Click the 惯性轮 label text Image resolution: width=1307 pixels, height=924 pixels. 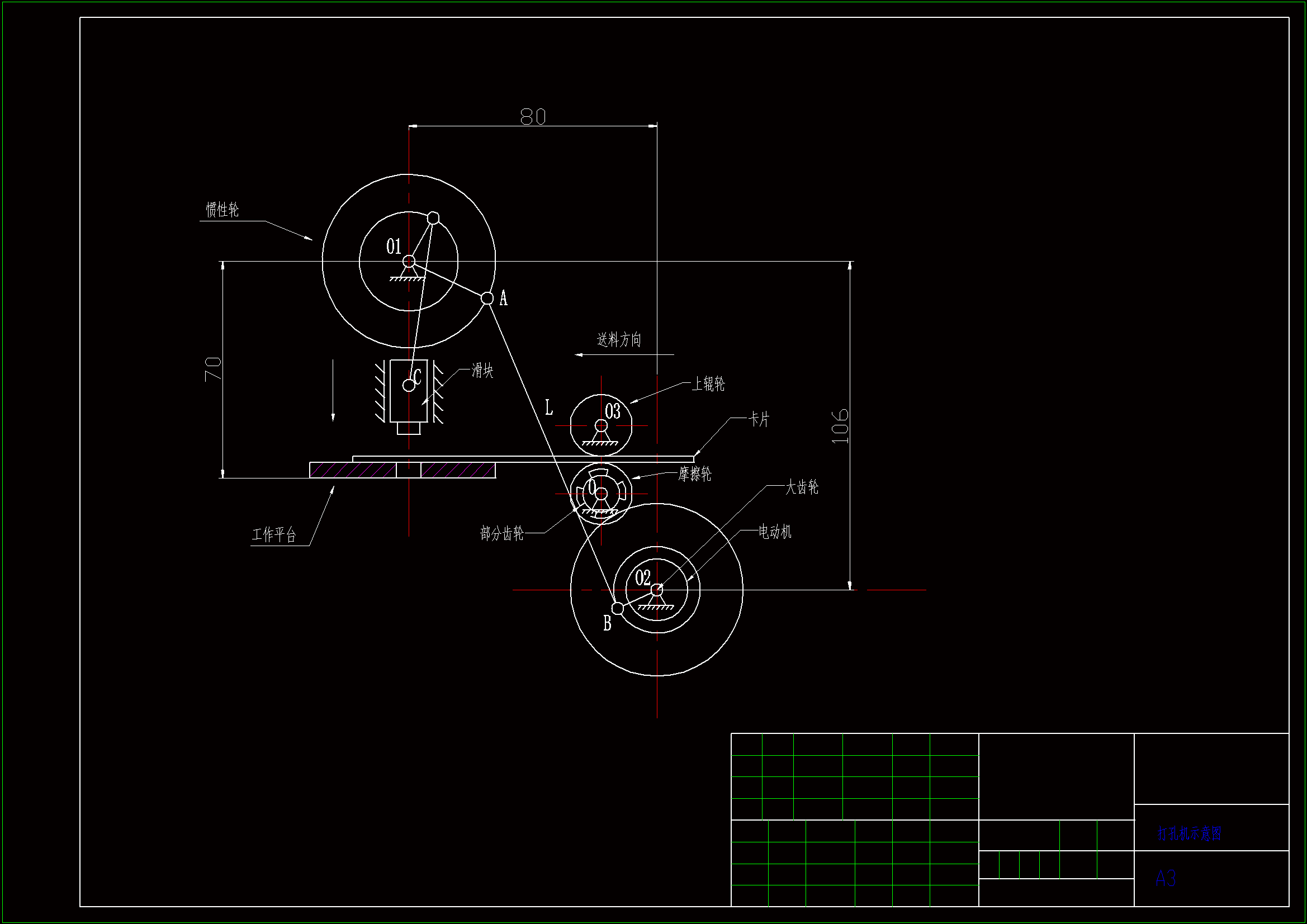click(222, 210)
